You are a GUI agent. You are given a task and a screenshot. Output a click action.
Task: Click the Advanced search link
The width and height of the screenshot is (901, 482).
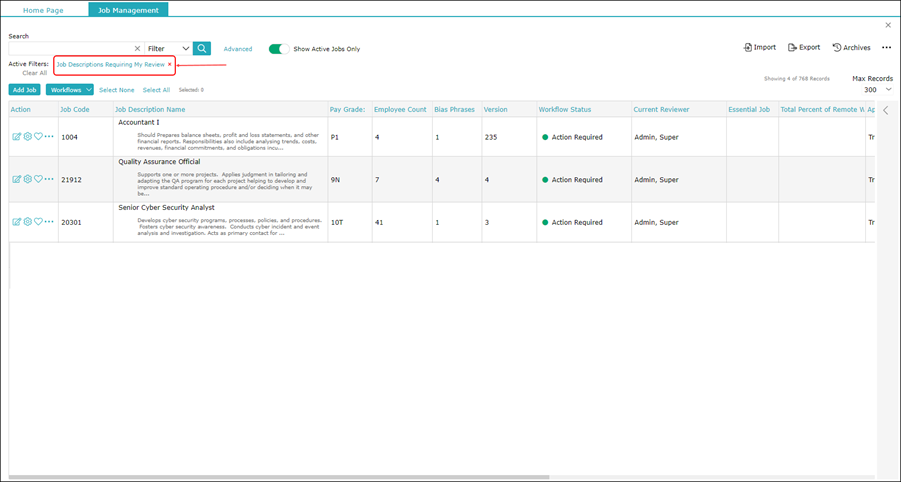(x=238, y=49)
